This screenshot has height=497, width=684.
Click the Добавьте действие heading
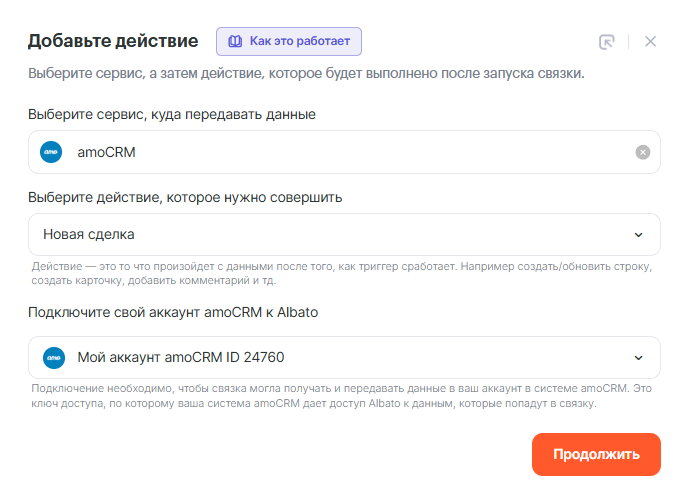[x=113, y=42]
